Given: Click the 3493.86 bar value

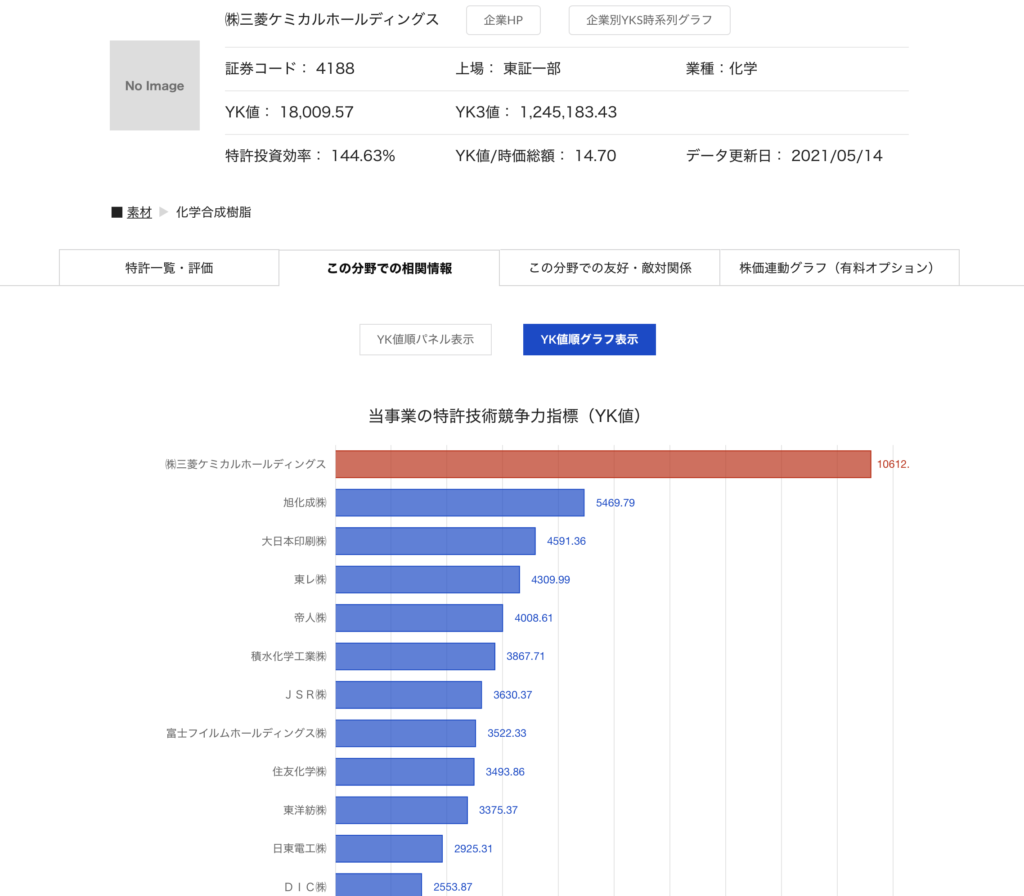Looking at the screenshot, I should pyautogui.click(x=505, y=772).
